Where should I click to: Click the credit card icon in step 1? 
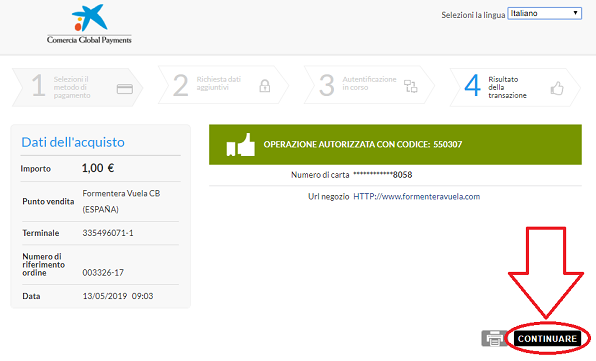pos(125,89)
